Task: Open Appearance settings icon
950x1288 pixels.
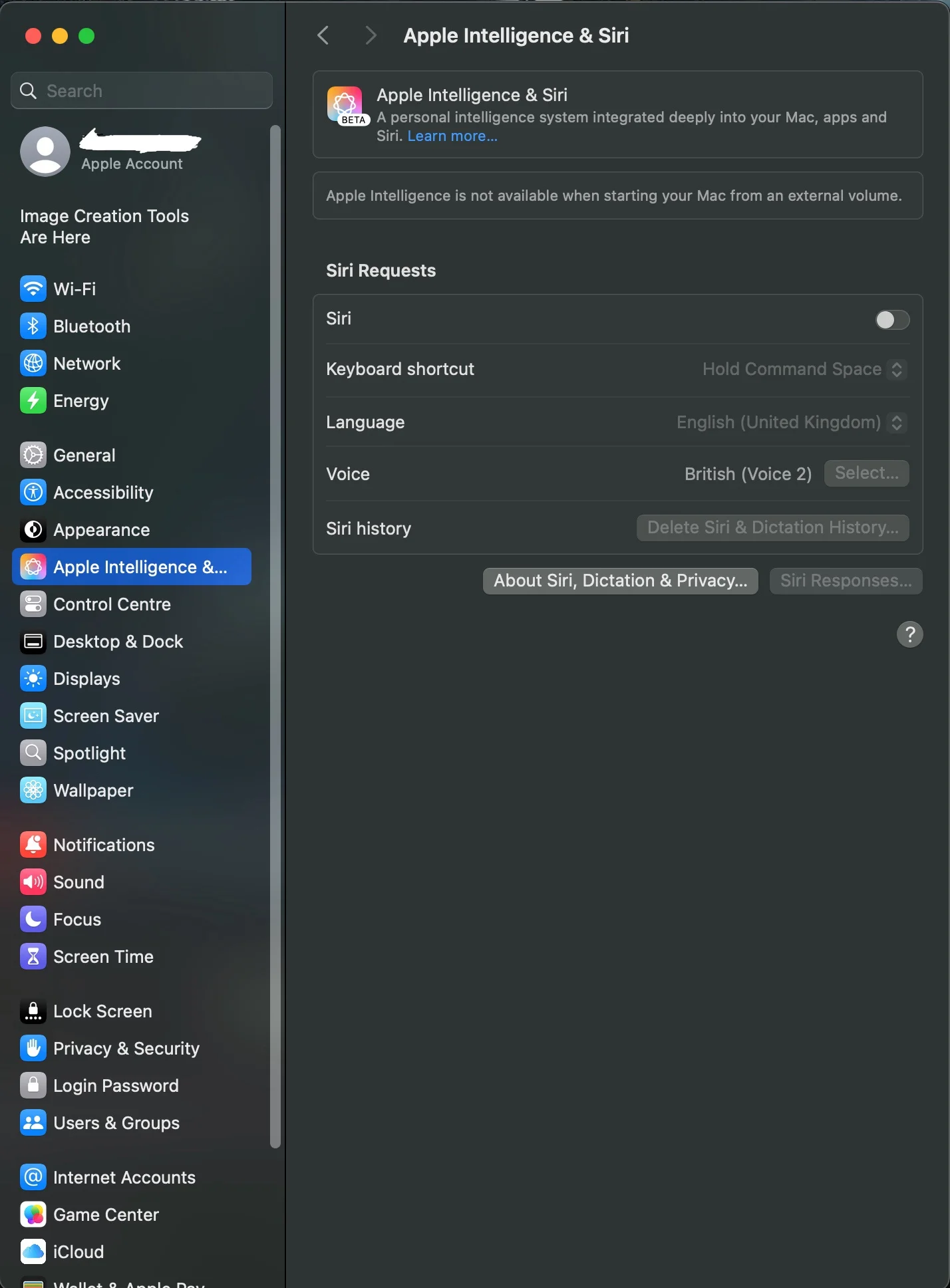Action: 33,529
